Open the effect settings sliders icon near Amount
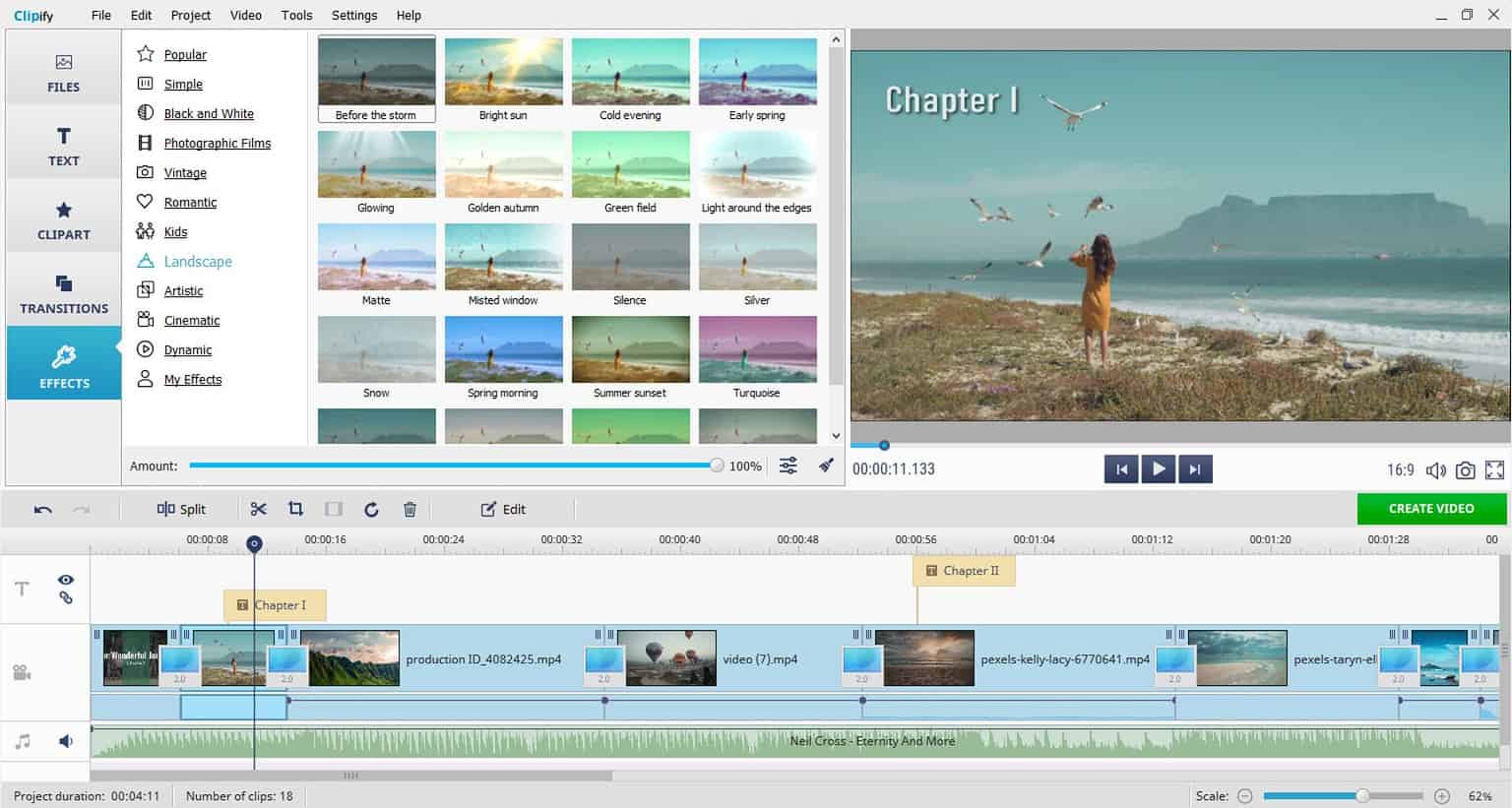This screenshot has height=808, width=1512. (x=787, y=466)
